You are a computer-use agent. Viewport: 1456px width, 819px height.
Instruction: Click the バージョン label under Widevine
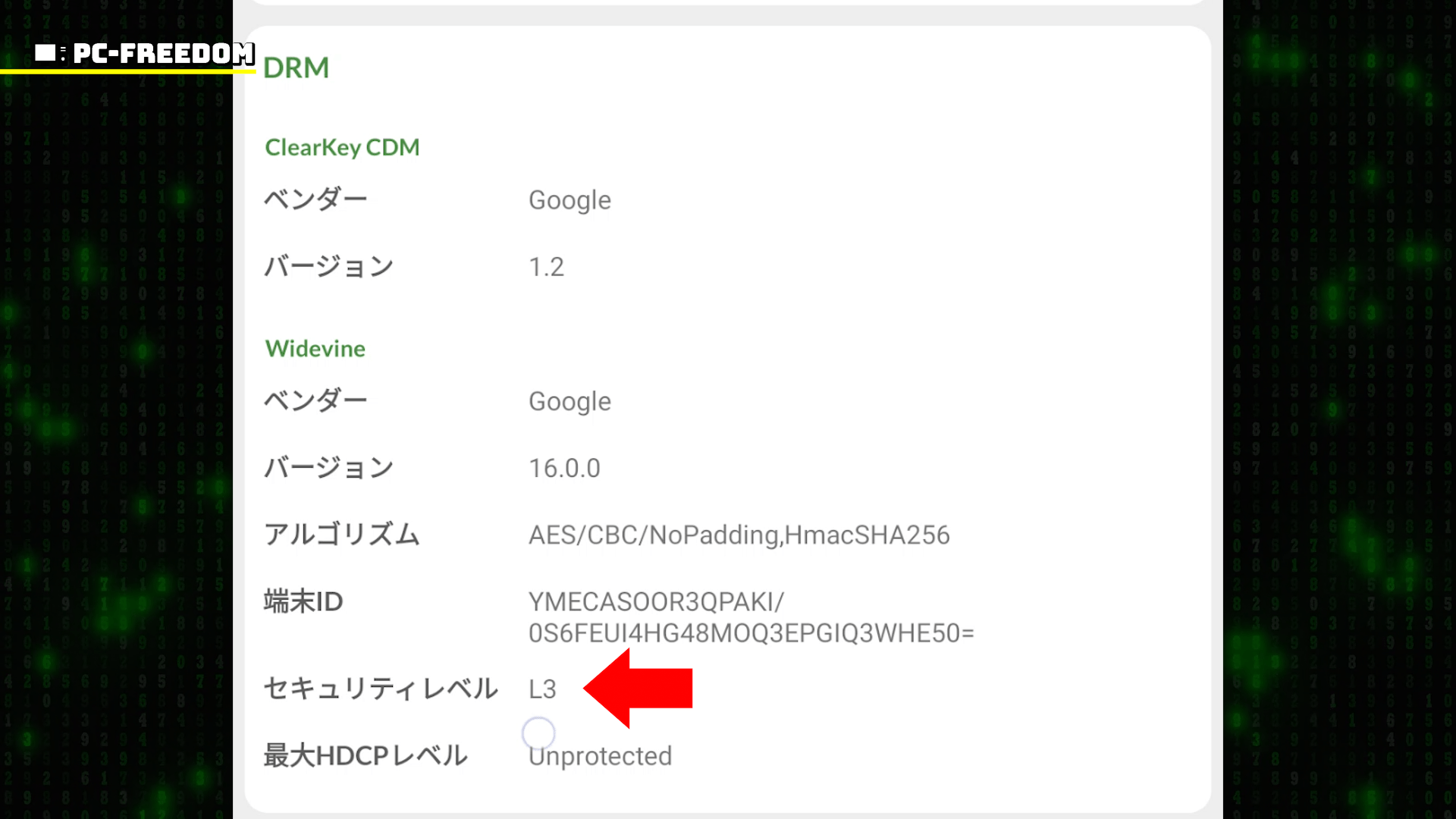(328, 468)
